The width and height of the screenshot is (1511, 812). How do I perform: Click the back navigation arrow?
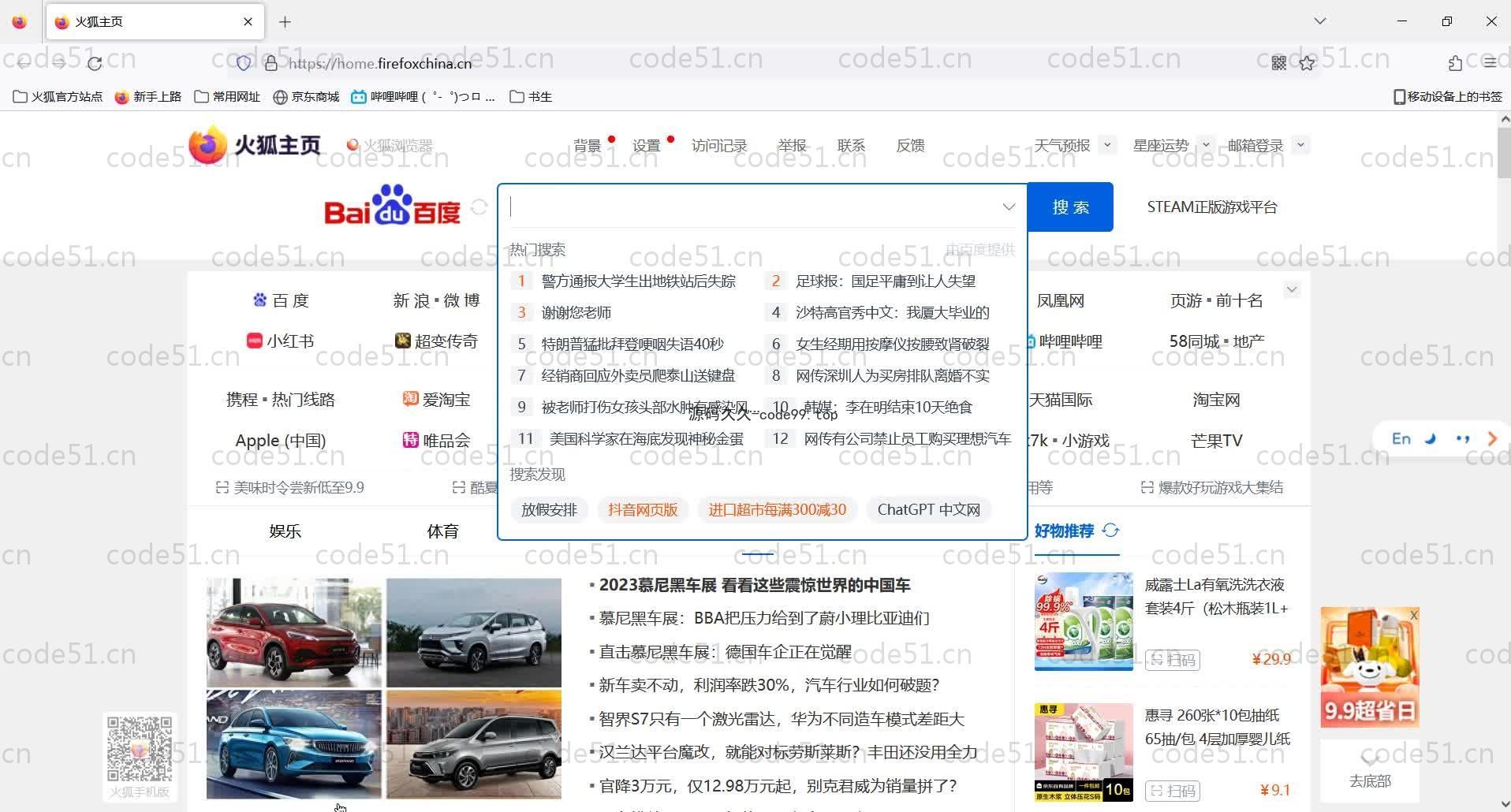click(x=24, y=63)
